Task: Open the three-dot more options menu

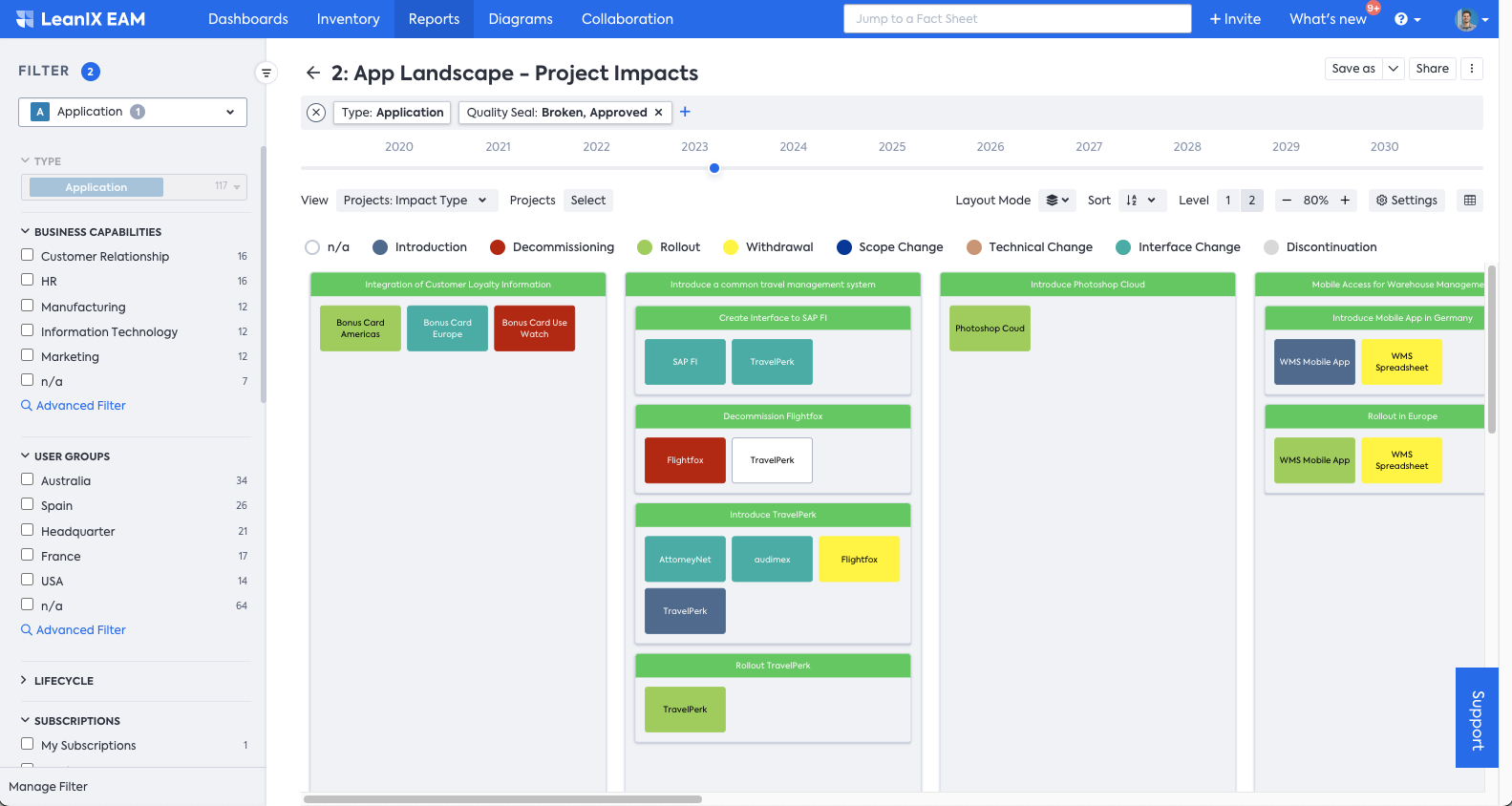Action: coord(1472,69)
